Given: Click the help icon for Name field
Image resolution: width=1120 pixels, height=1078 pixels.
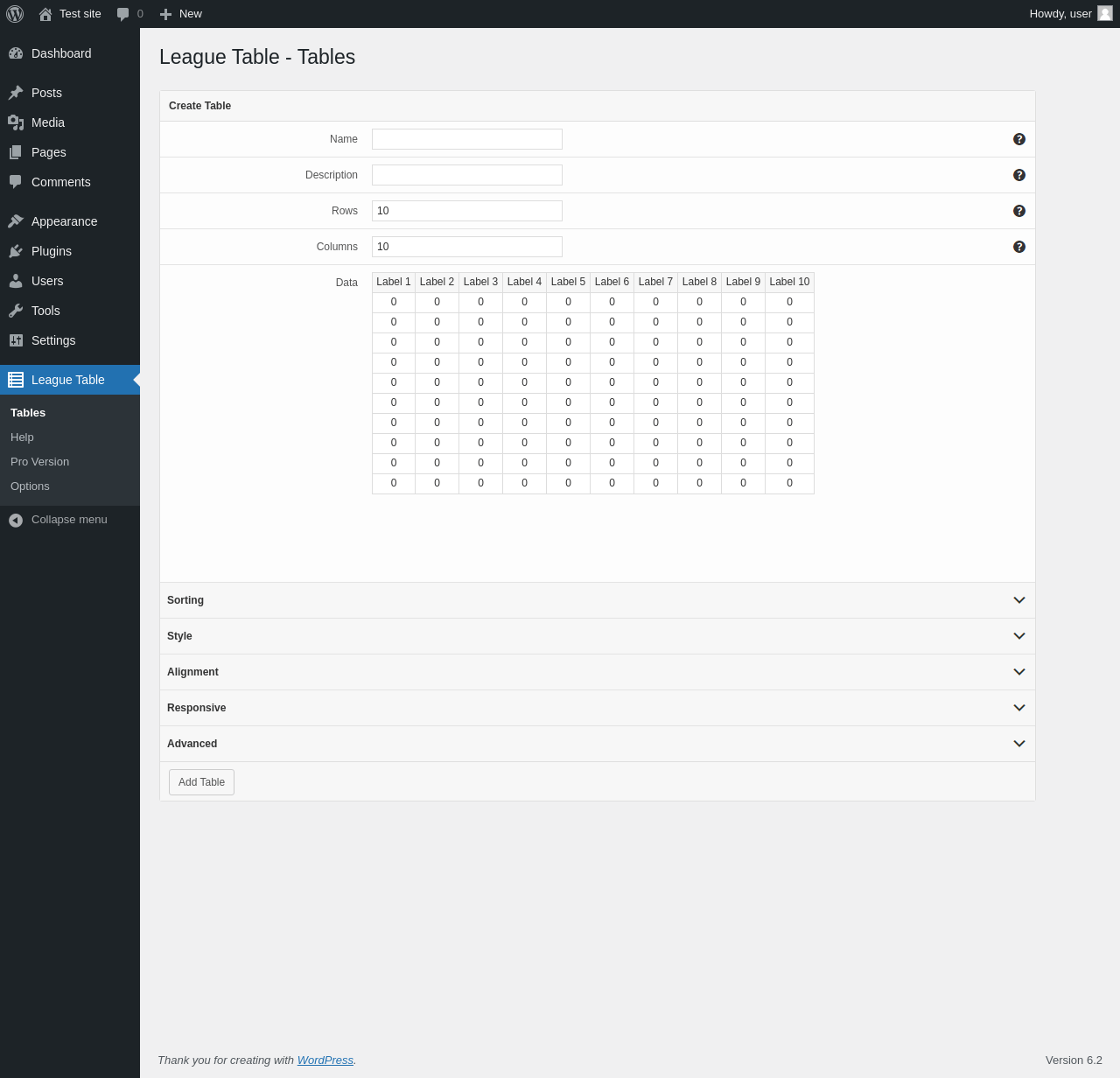Looking at the screenshot, I should (x=1019, y=139).
